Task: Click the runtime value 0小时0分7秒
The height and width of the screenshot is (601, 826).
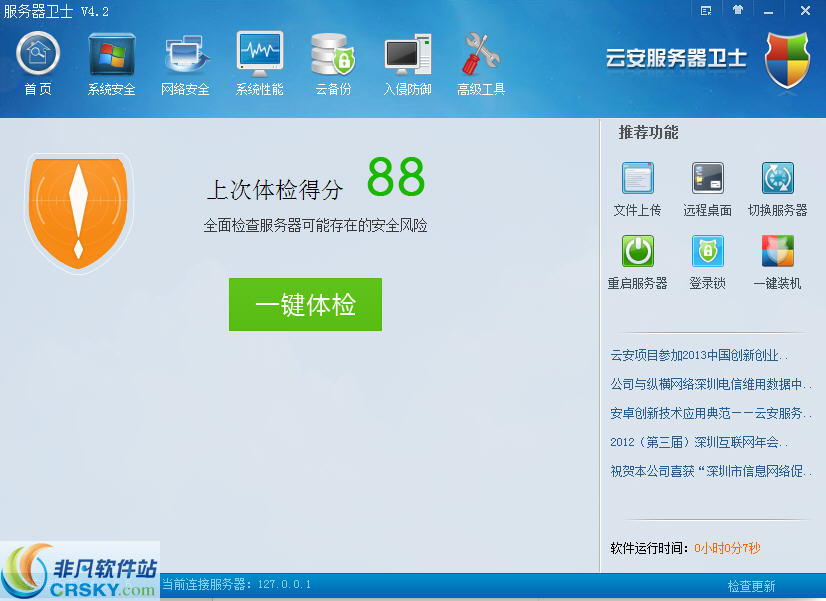Action: [727, 548]
